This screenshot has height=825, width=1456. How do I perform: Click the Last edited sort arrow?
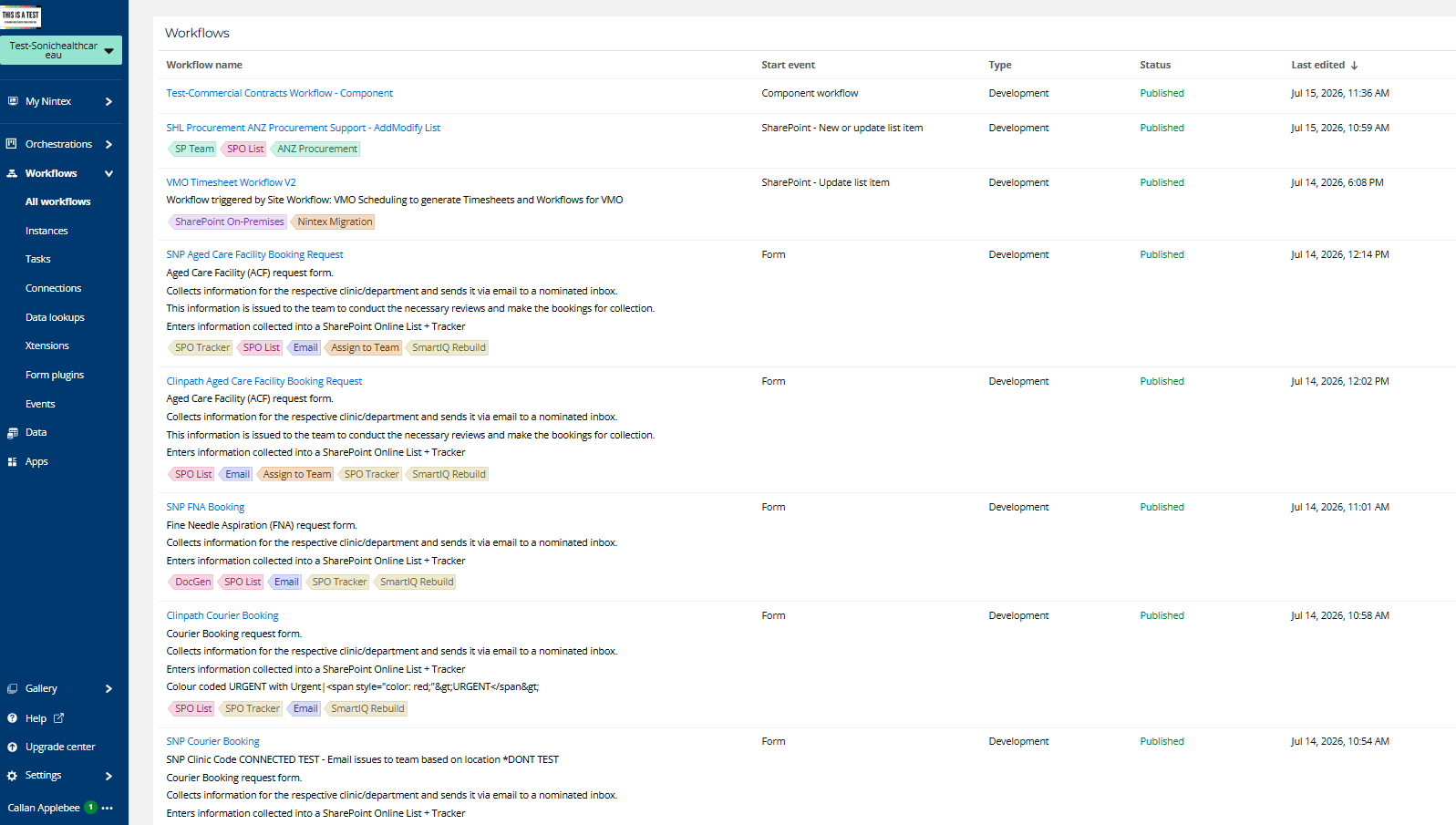point(1355,66)
